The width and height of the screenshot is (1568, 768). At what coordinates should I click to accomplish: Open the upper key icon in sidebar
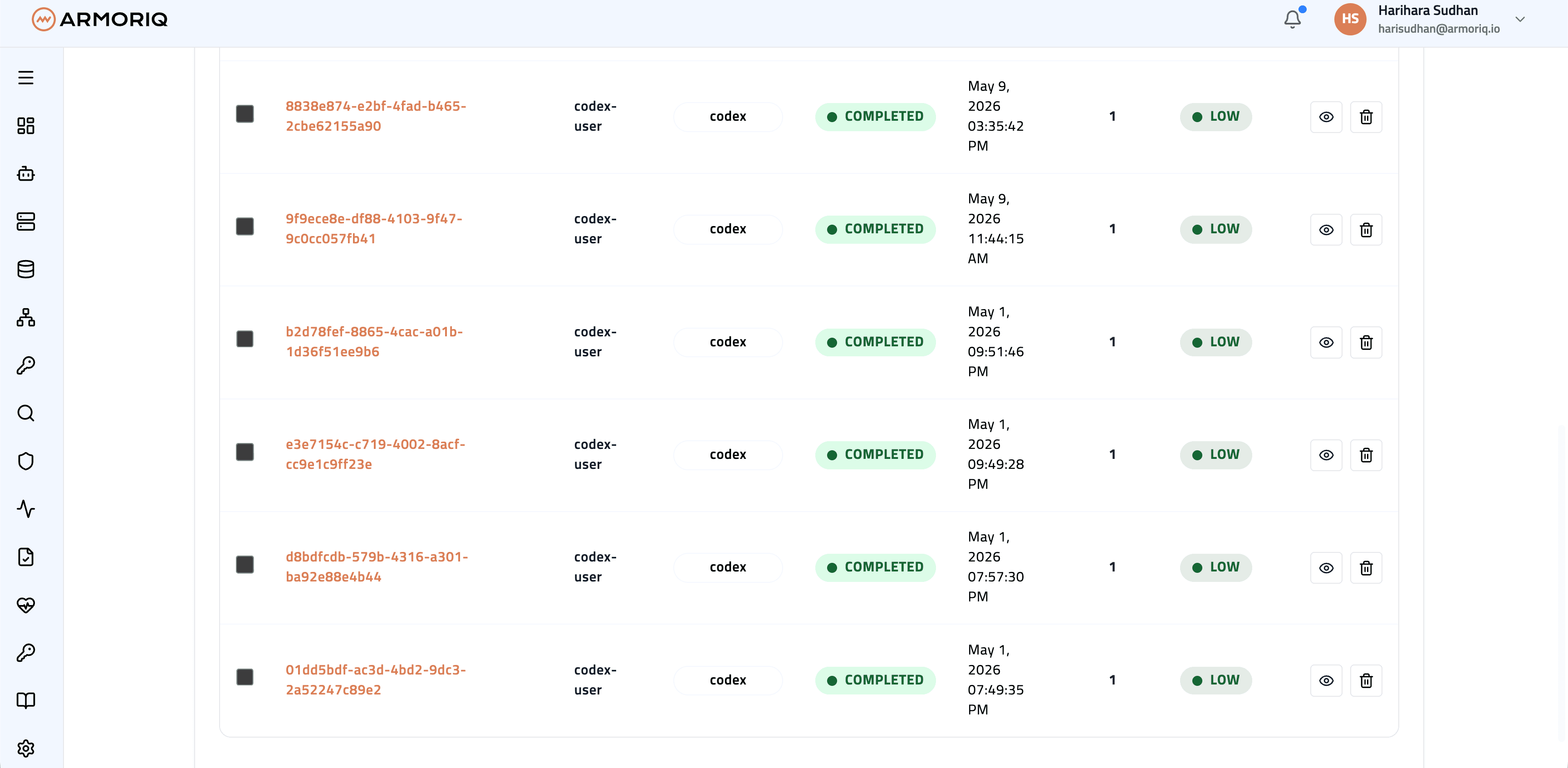(25, 365)
